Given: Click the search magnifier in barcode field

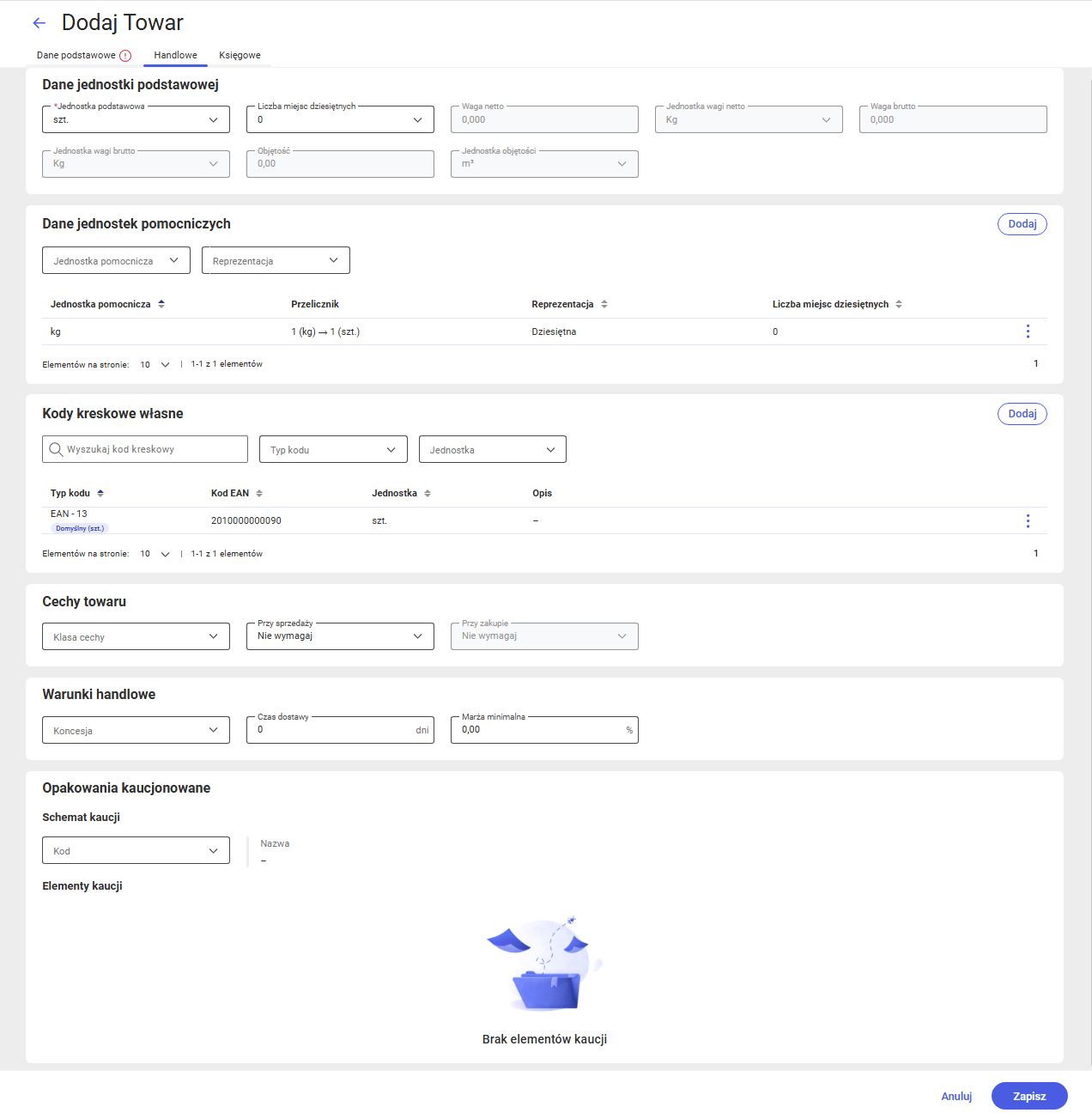Looking at the screenshot, I should point(56,449).
